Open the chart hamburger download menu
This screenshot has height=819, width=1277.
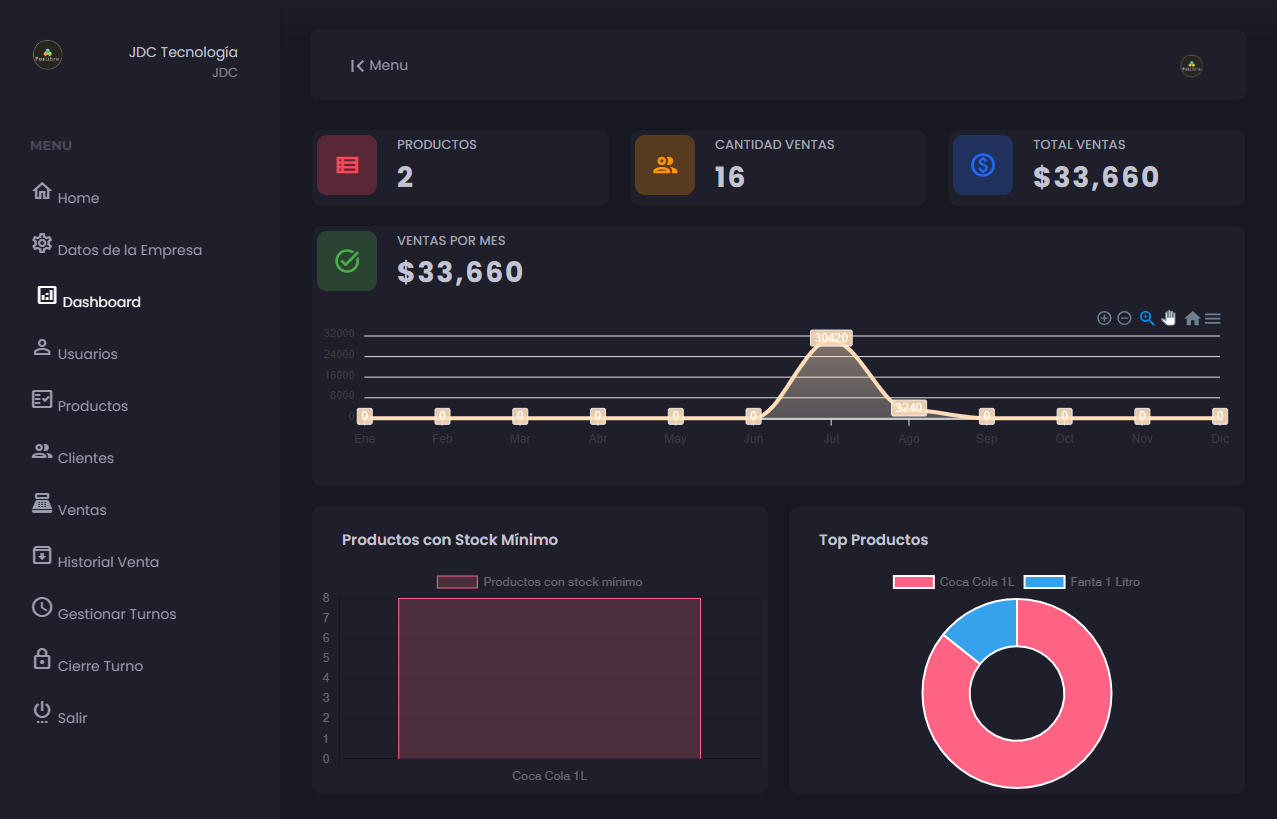tap(1213, 318)
